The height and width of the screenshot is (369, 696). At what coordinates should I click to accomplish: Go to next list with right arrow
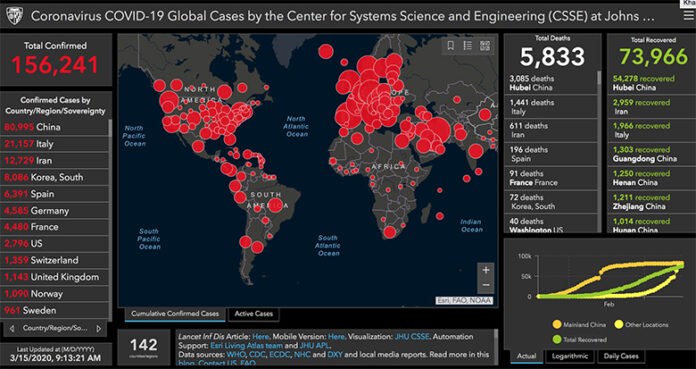pyautogui.click(x=99, y=329)
